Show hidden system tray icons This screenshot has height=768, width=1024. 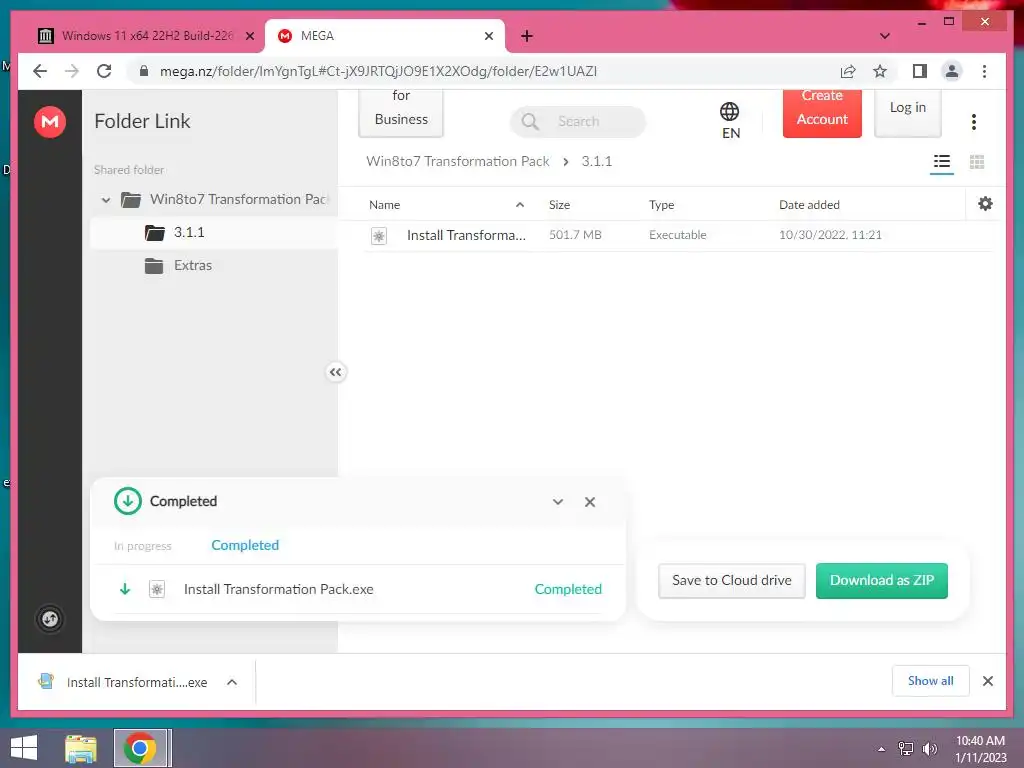(882, 749)
